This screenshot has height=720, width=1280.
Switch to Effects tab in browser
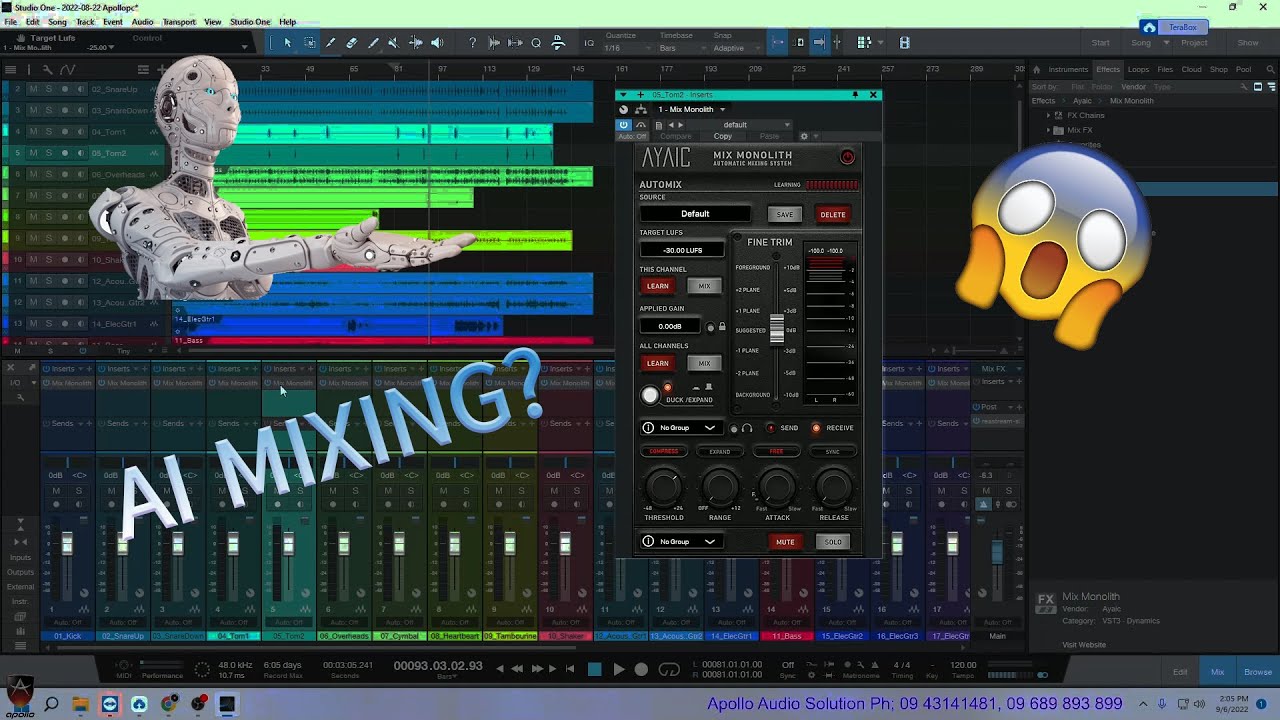tap(1108, 69)
